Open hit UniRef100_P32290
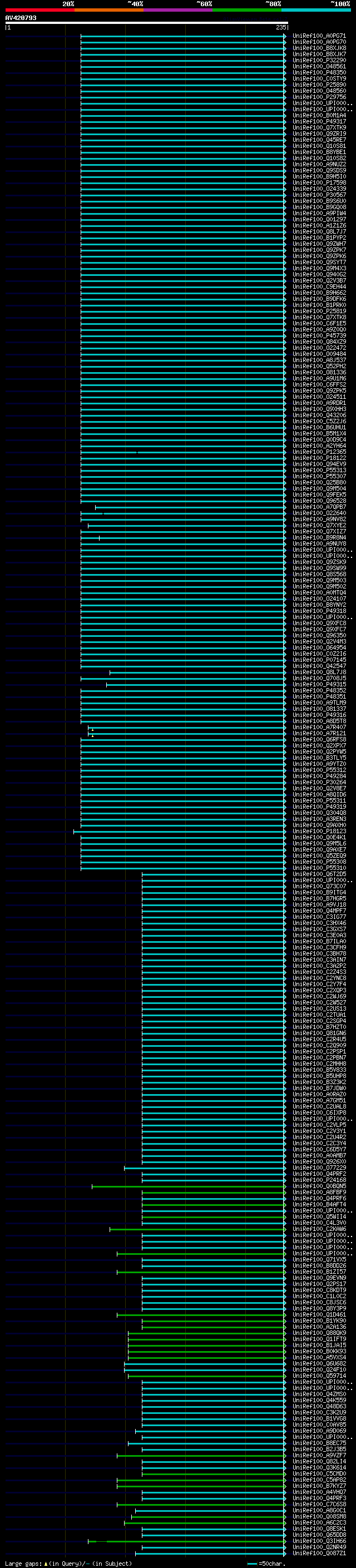 click(x=319, y=60)
